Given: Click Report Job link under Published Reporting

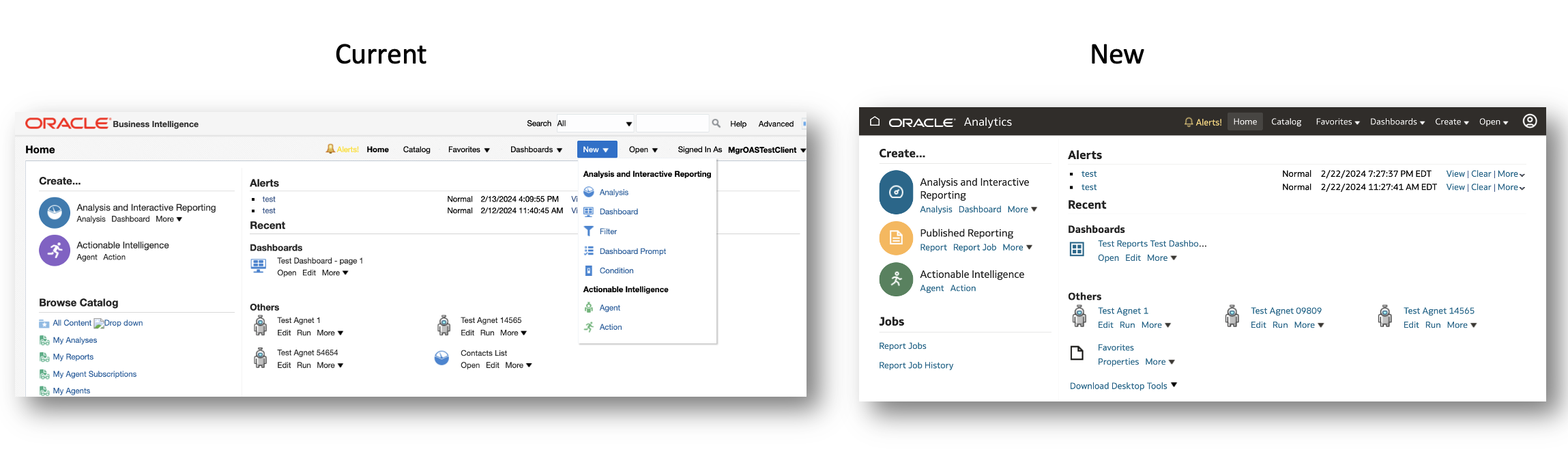Looking at the screenshot, I should [974, 247].
